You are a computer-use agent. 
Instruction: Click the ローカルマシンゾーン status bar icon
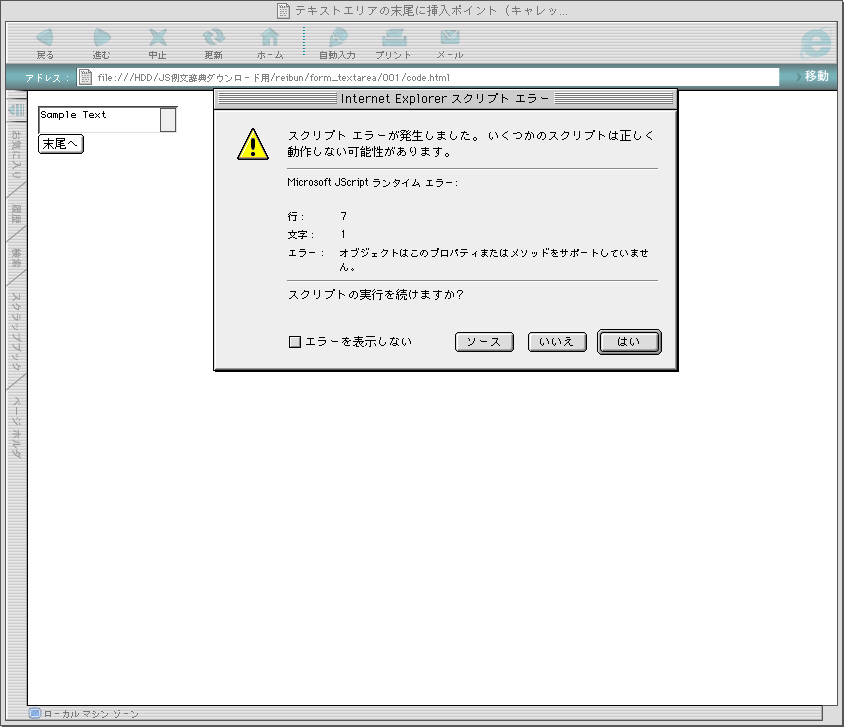[x=35, y=713]
